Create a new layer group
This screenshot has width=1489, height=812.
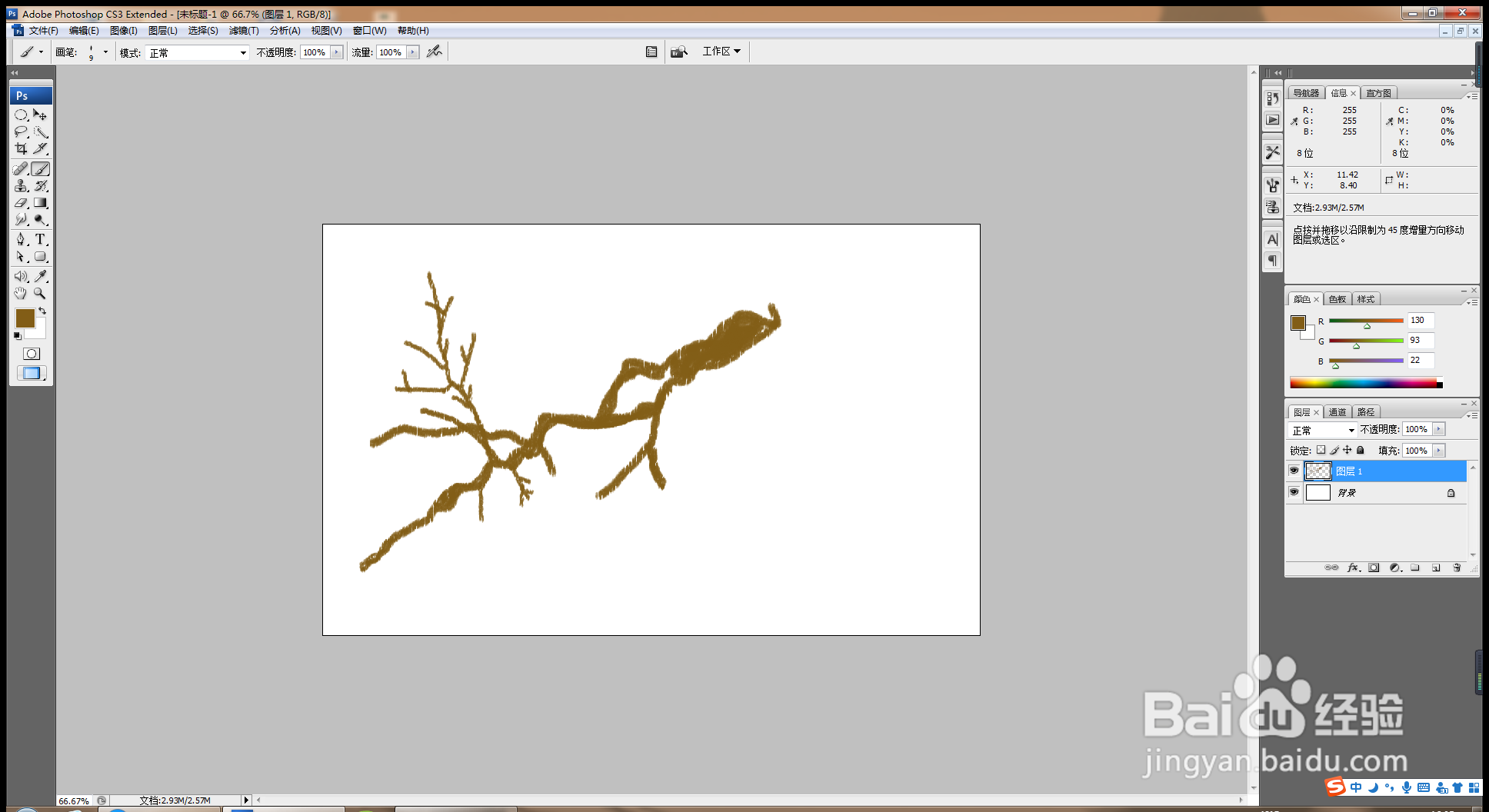pyautogui.click(x=1415, y=567)
